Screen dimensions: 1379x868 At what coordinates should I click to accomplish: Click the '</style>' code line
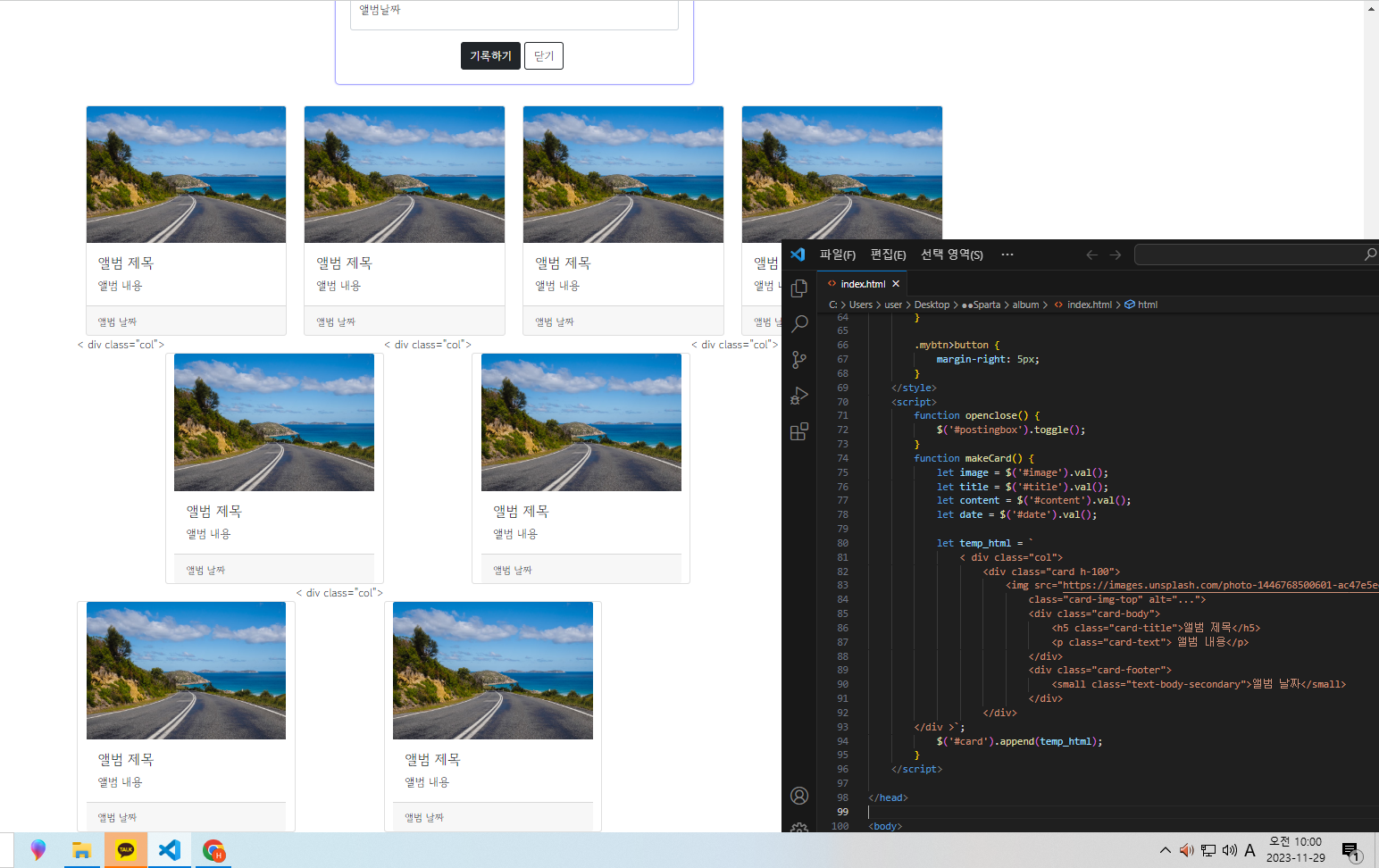tap(914, 388)
